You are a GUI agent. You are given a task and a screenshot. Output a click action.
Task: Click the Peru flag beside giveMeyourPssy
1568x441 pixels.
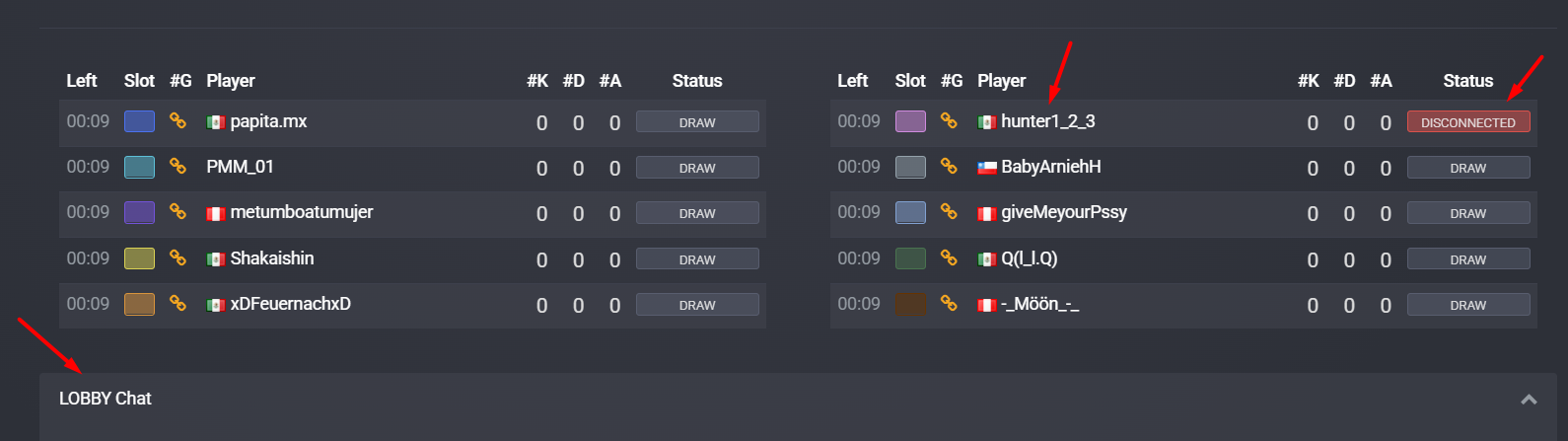pyautogui.click(x=987, y=213)
